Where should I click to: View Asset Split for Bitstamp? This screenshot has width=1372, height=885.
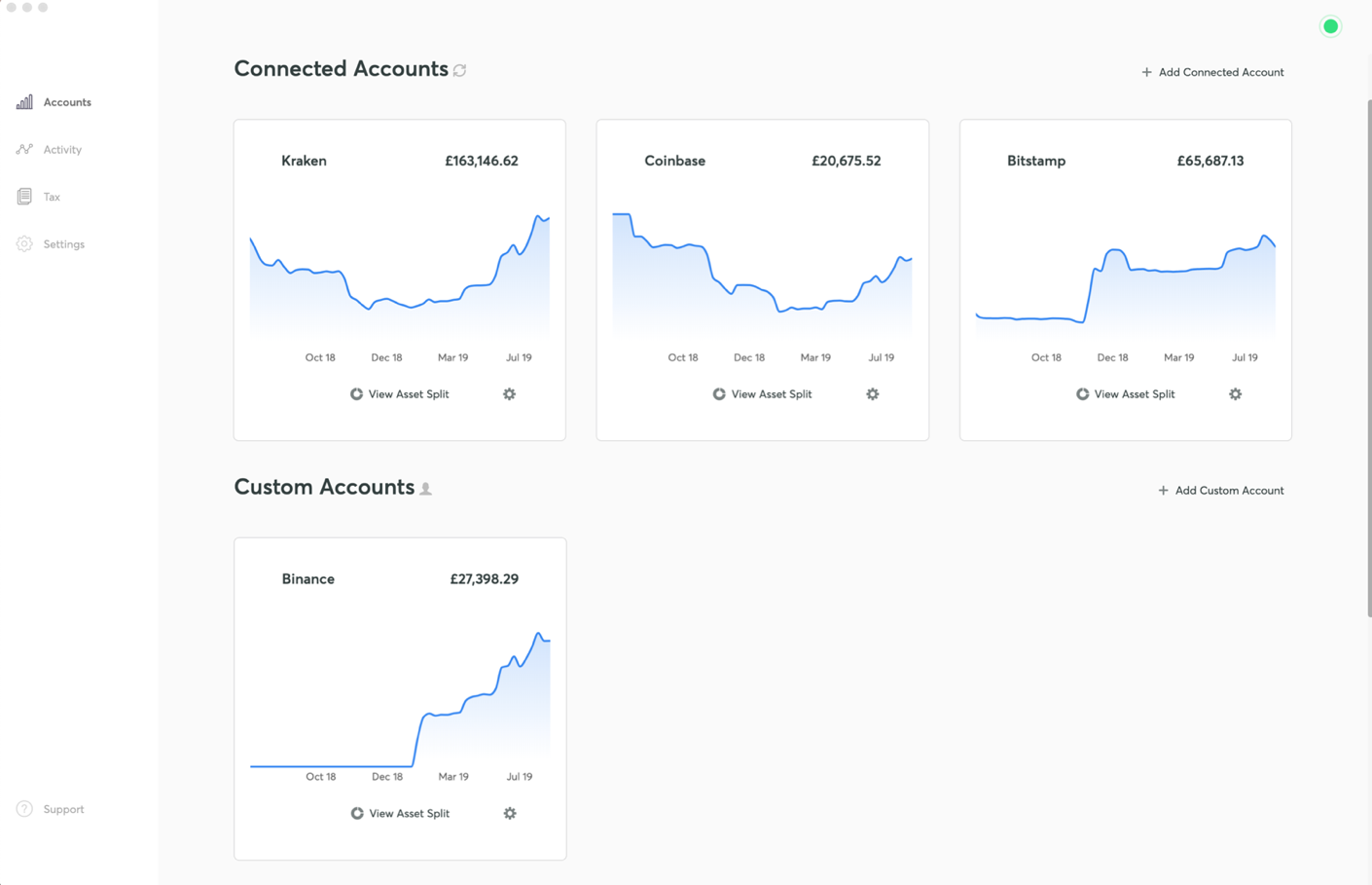click(1125, 394)
